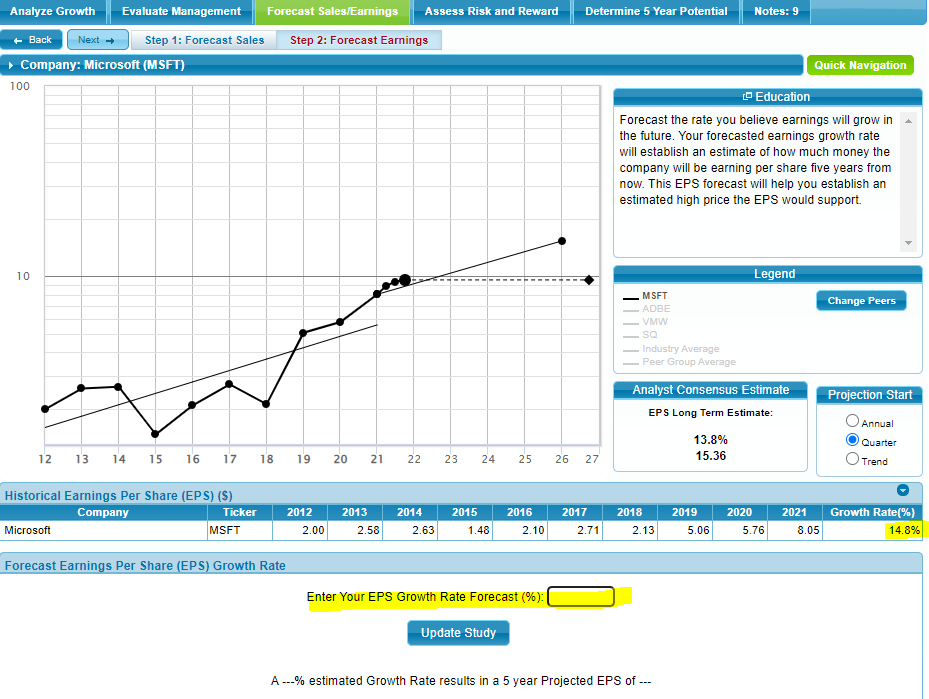Image resolution: width=929 pixels, height=699 pixels.
Task: Click Update Study button
Action: [x=458, y=633]
